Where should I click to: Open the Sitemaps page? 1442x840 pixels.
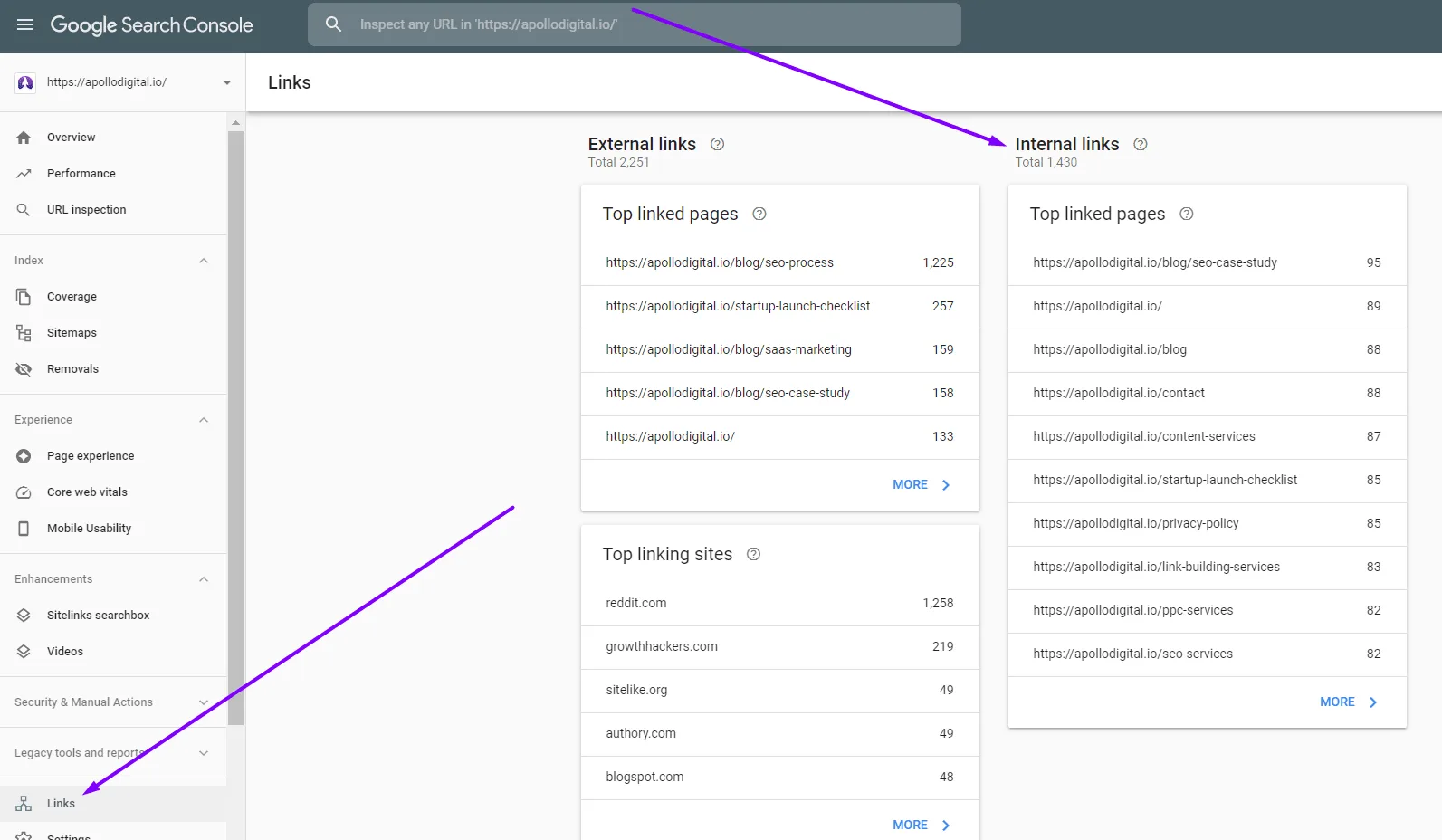point(113,333)
